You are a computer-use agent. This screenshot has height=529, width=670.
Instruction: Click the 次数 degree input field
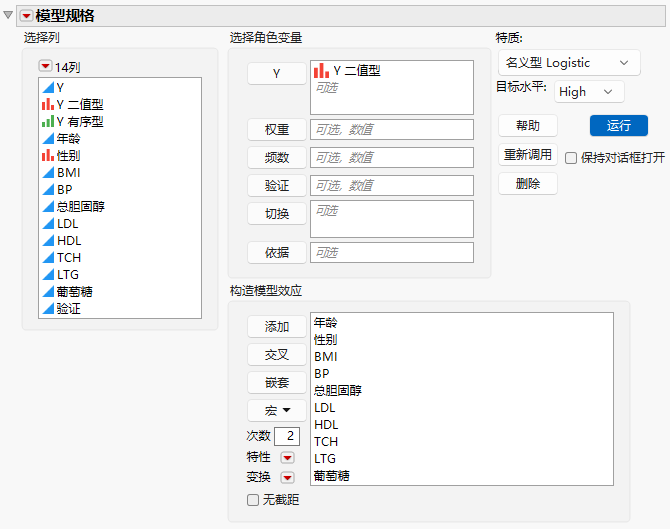click(287, 436)
